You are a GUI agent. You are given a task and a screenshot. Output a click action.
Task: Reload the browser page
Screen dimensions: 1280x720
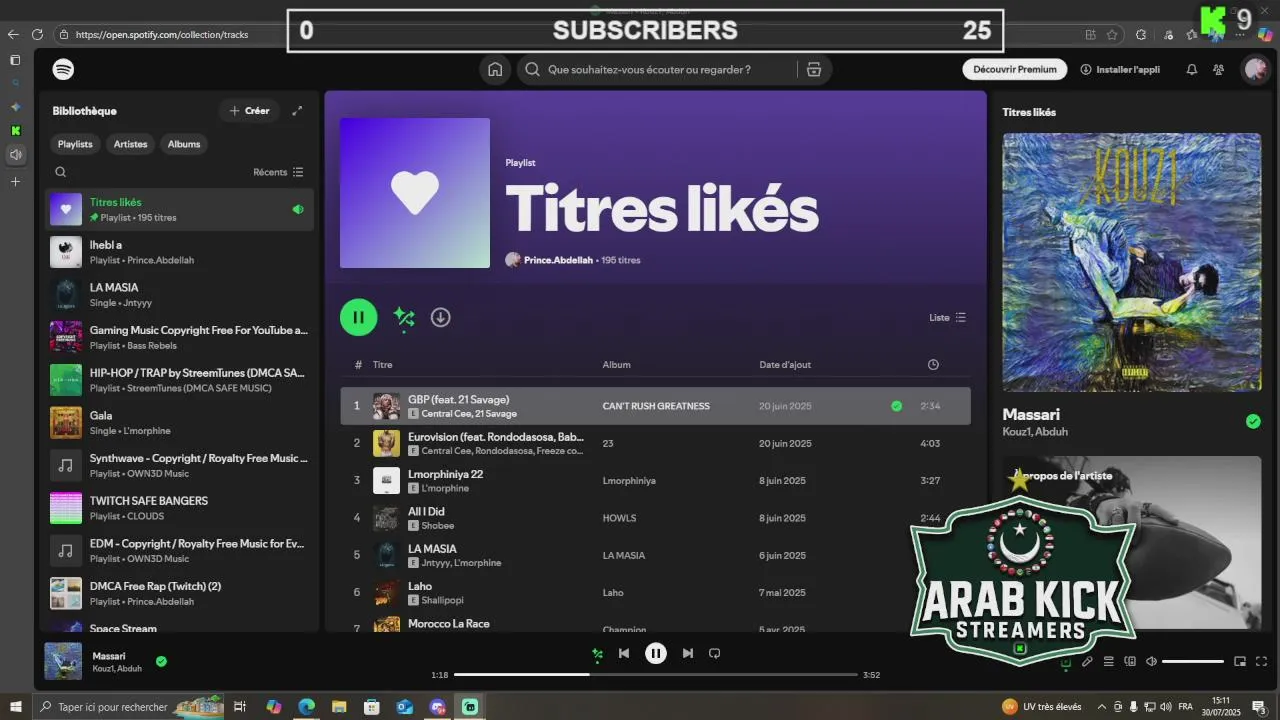click(x=37, y=34)
